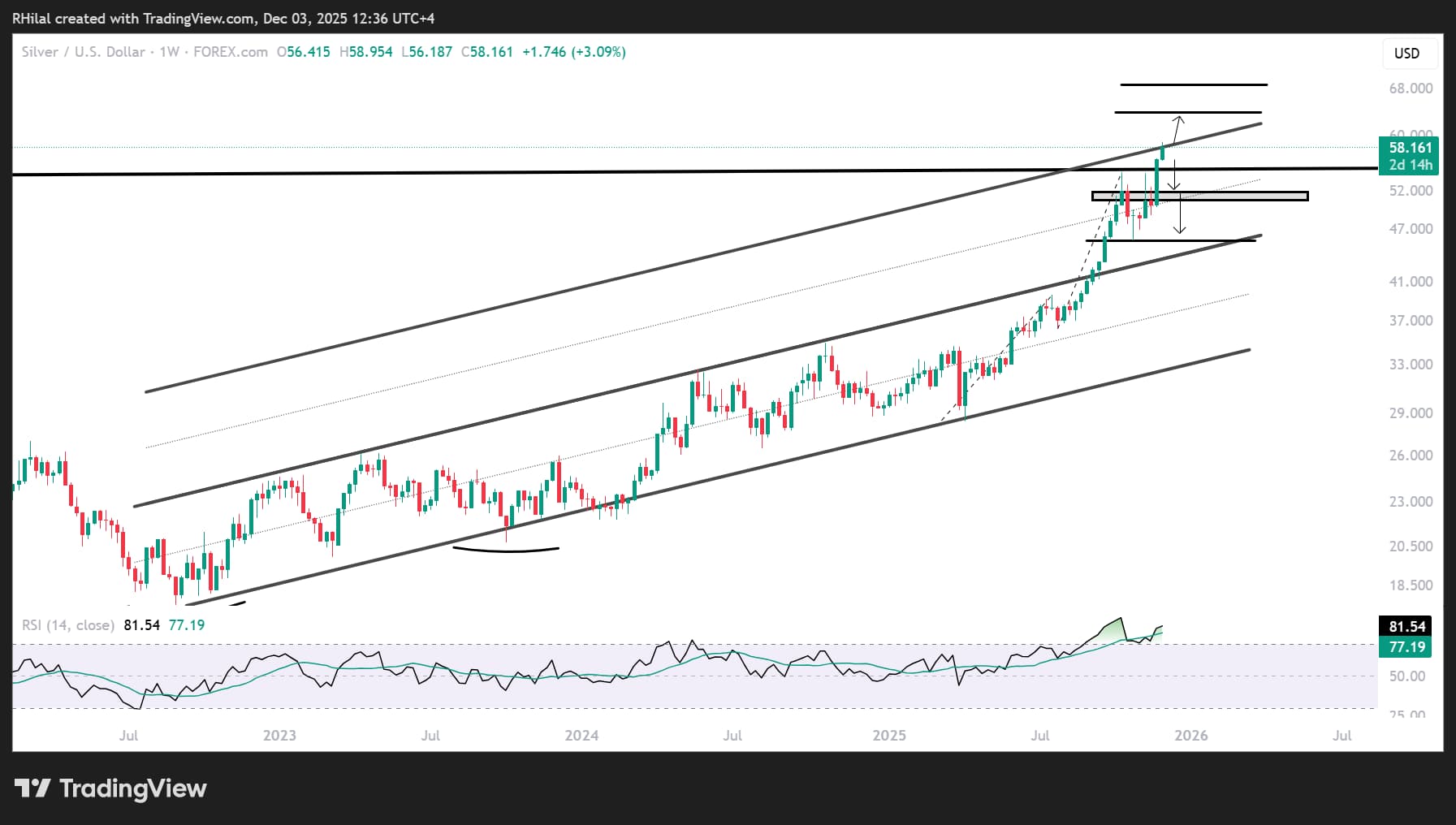
Task: Click the 2026 date axis label
Action: point(1192,736)
